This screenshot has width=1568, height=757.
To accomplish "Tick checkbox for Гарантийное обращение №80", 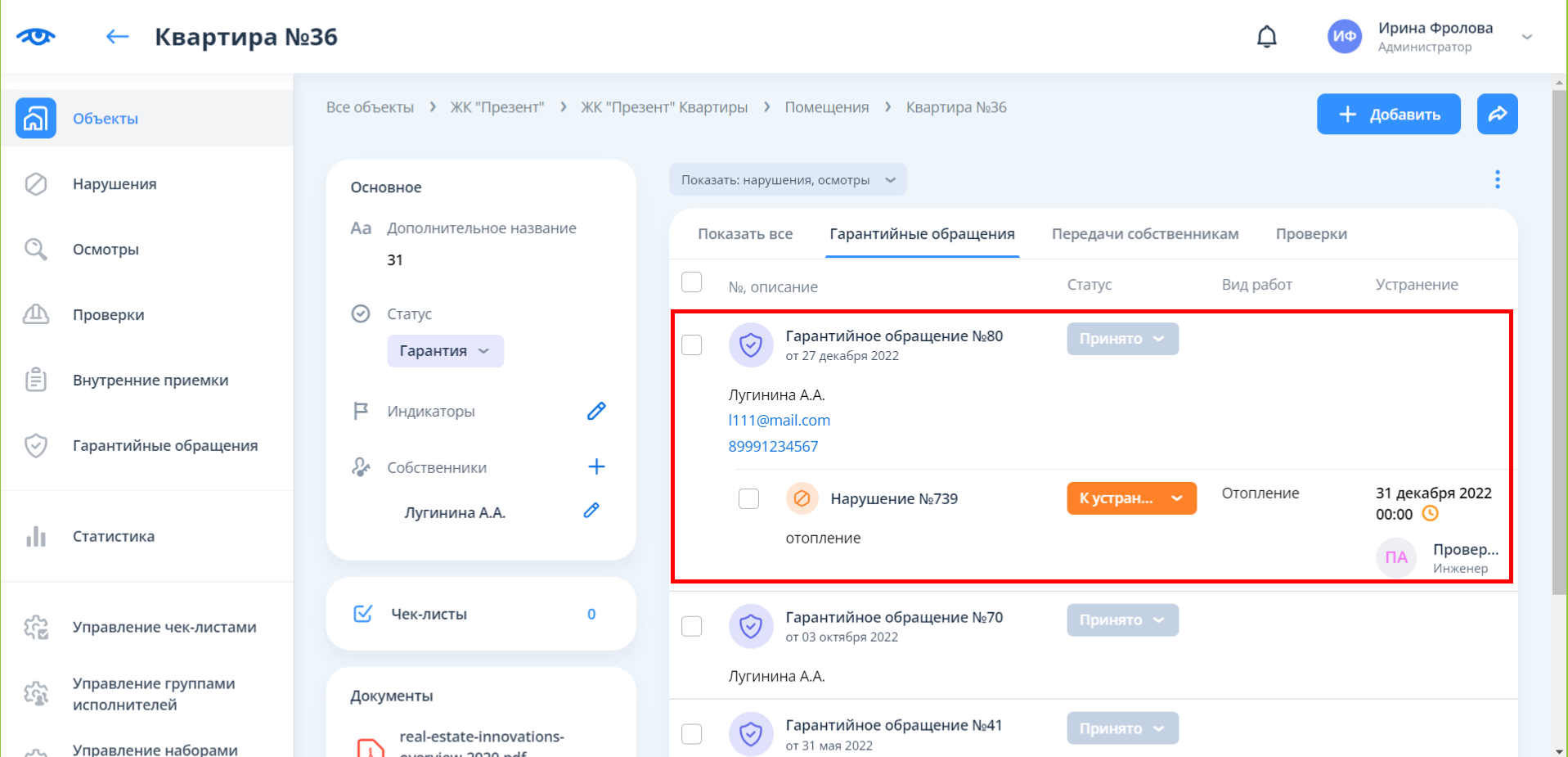I will point(692,345).
